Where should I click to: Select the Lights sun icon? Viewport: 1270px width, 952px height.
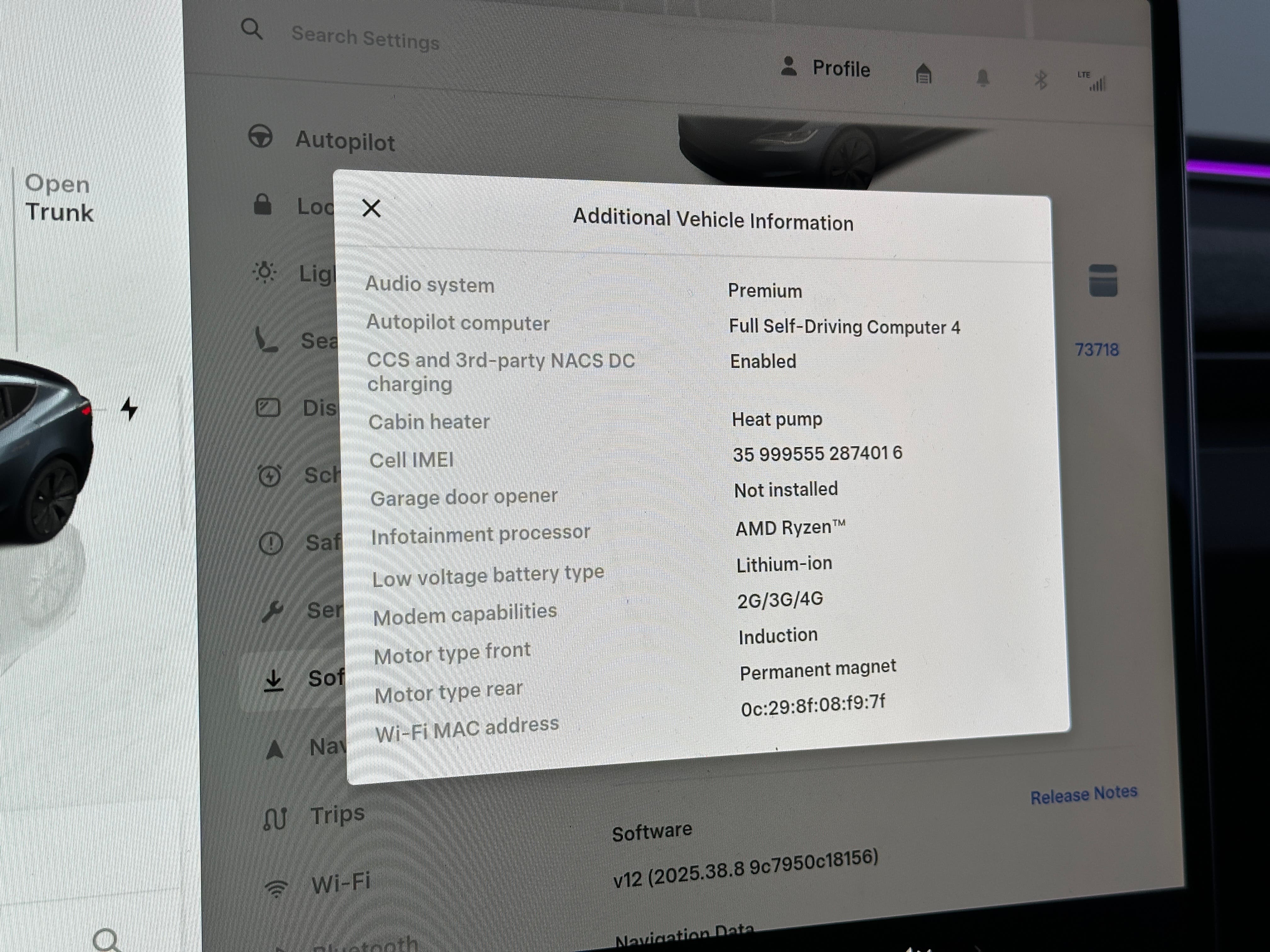(265, 272)
